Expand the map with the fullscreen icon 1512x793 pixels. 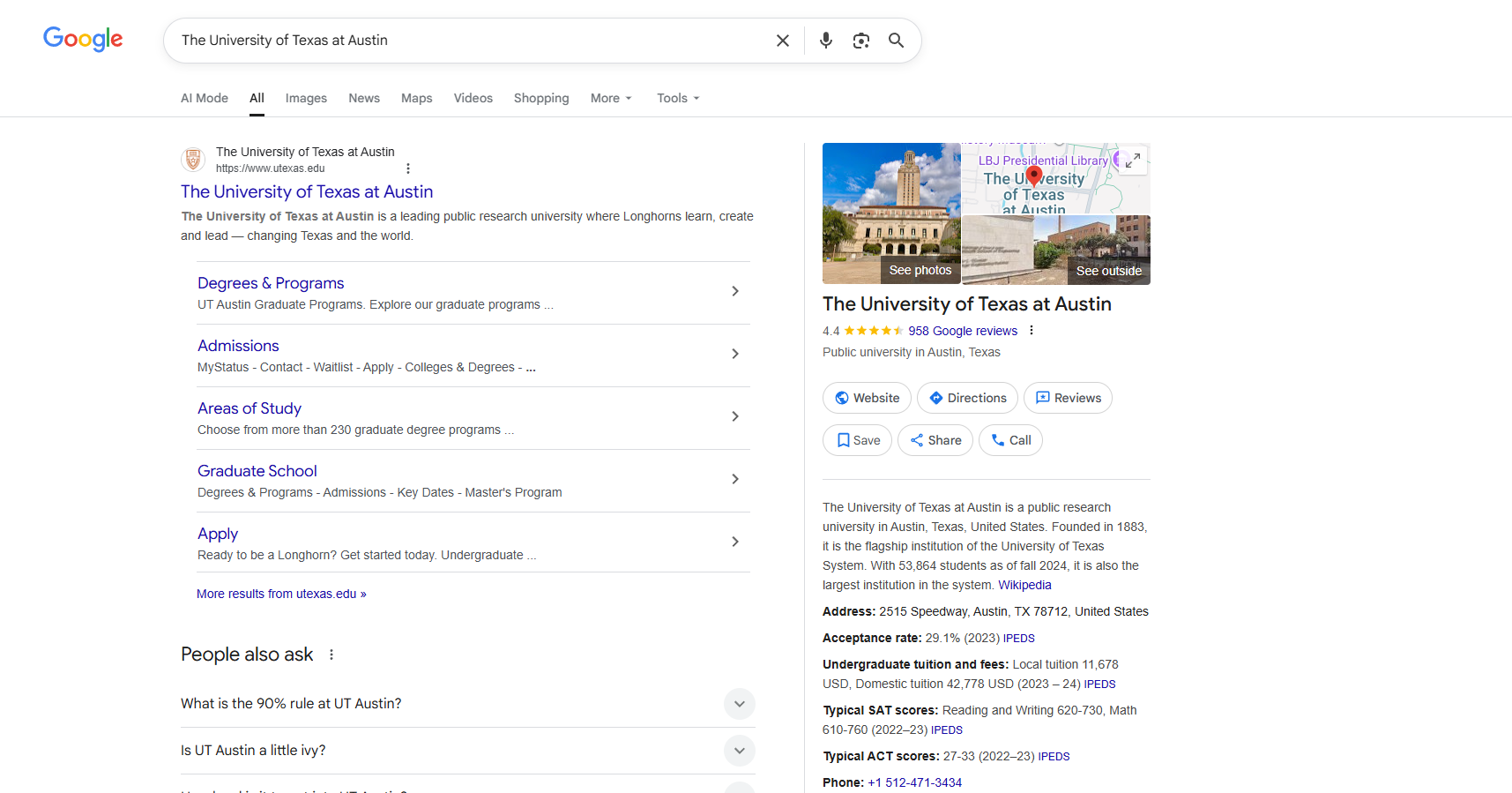(1133, 161)
